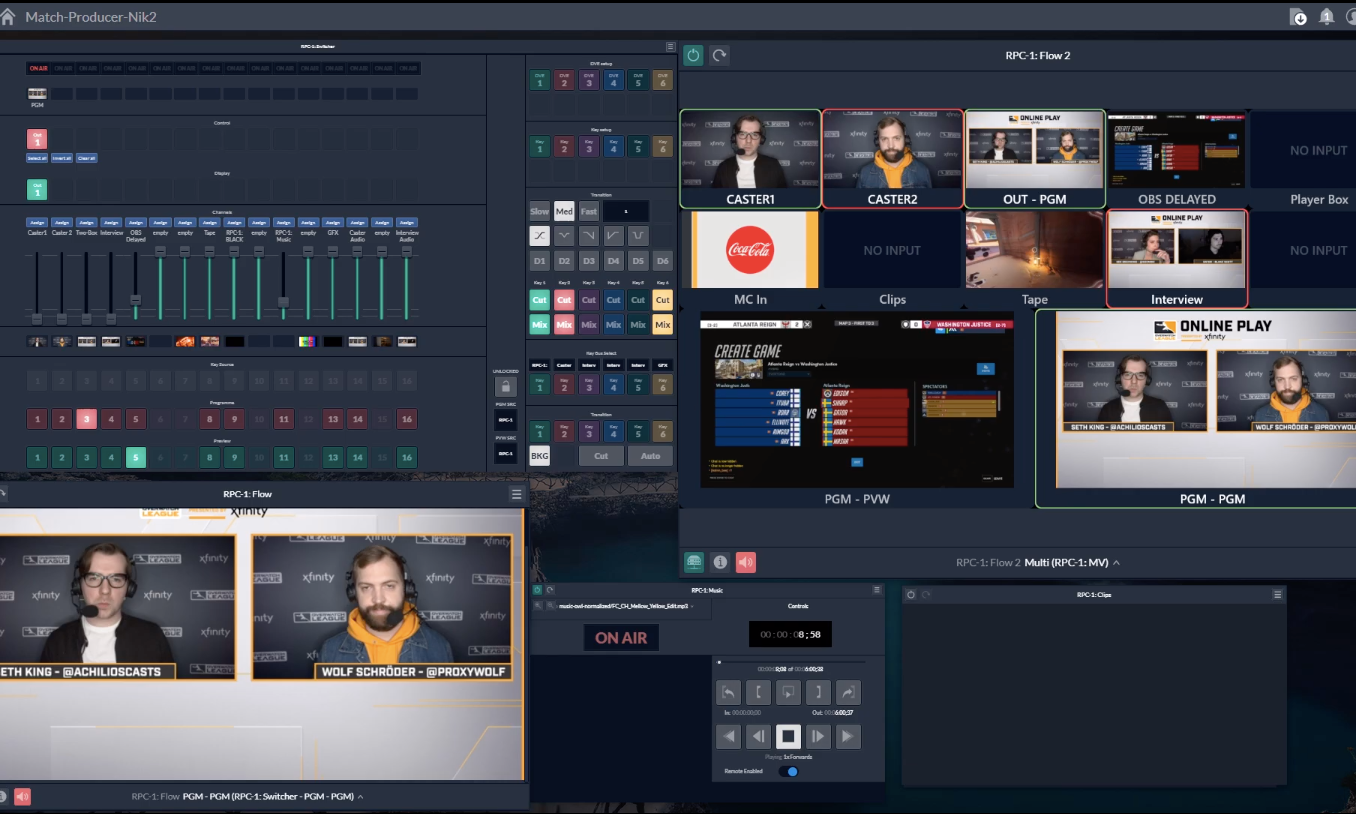Collapse the RPC-1: Flow 2 Multi panel

pyautogui.click(x=1118, y=562)
